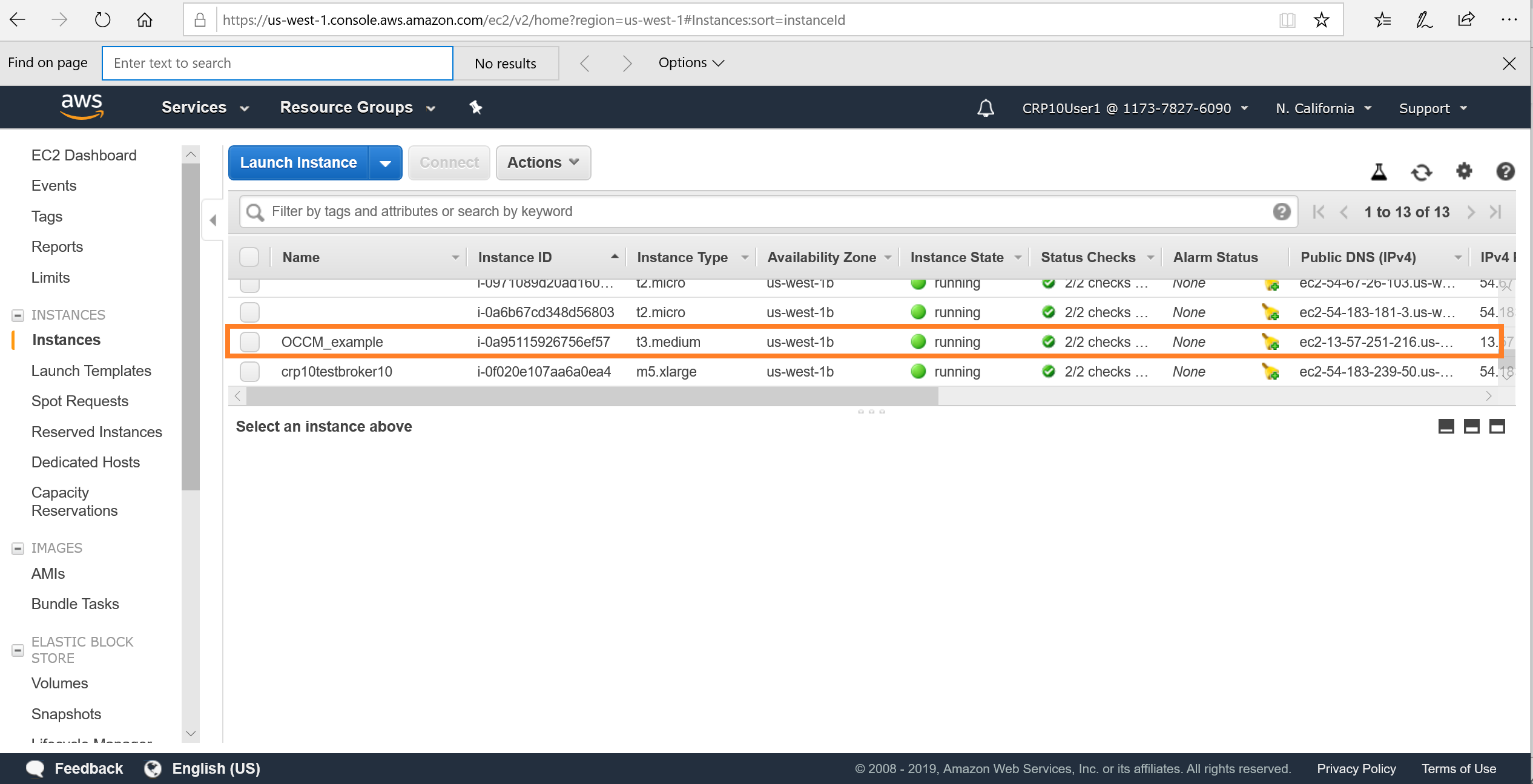Click the experiments lab flask icon

(1379, 172)
